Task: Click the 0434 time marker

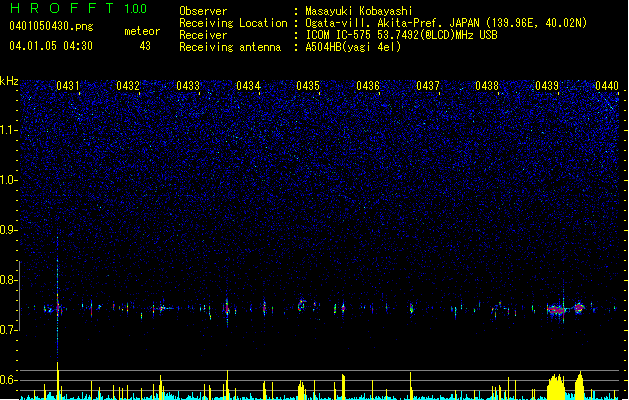Action: tap(248, 85)
